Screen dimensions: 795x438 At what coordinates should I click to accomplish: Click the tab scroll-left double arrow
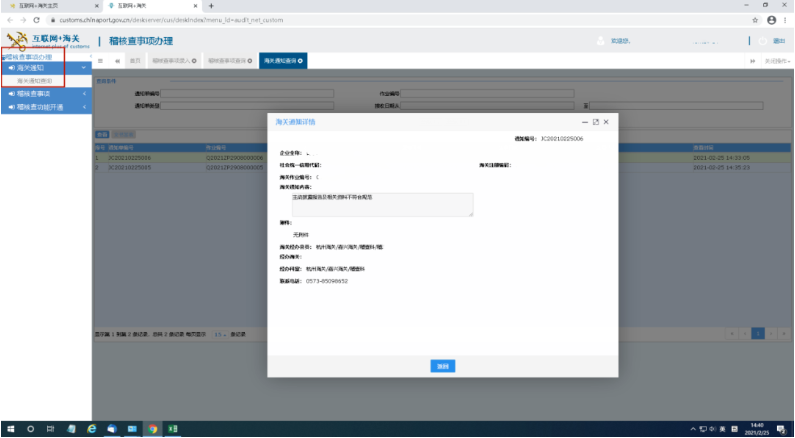click(117, 61)
